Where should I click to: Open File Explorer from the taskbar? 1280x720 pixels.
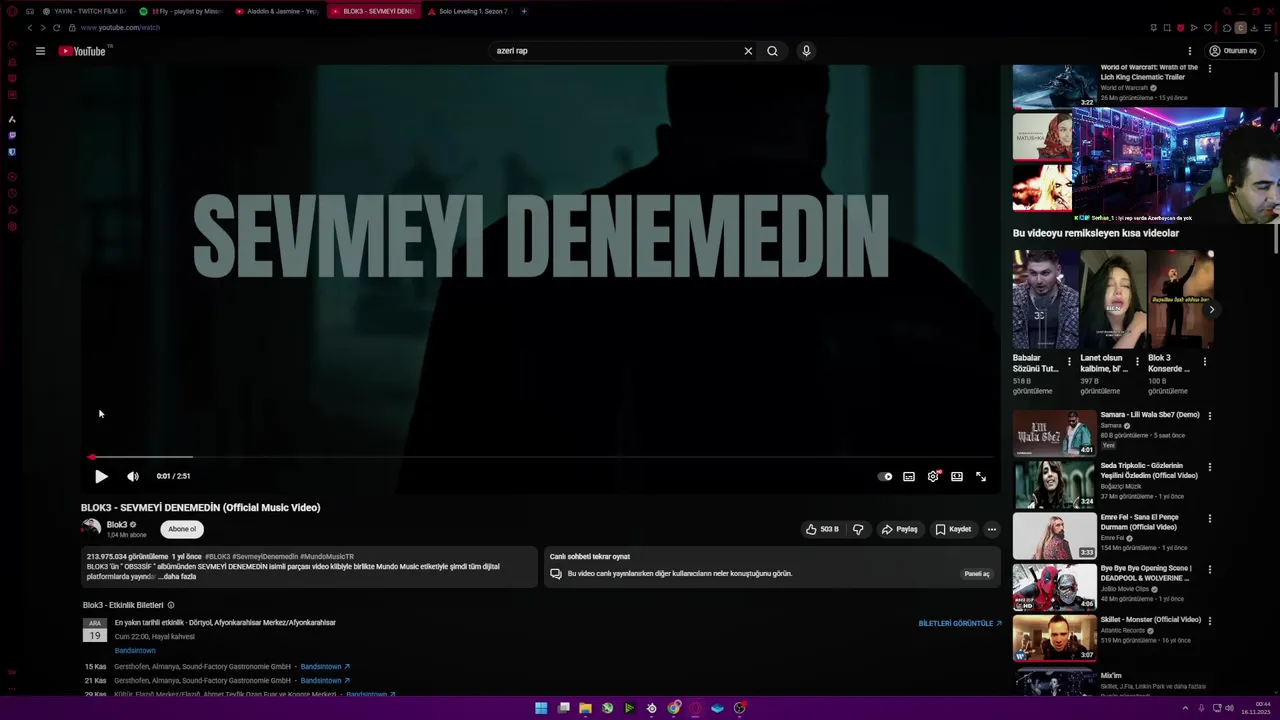click(585, 708)
